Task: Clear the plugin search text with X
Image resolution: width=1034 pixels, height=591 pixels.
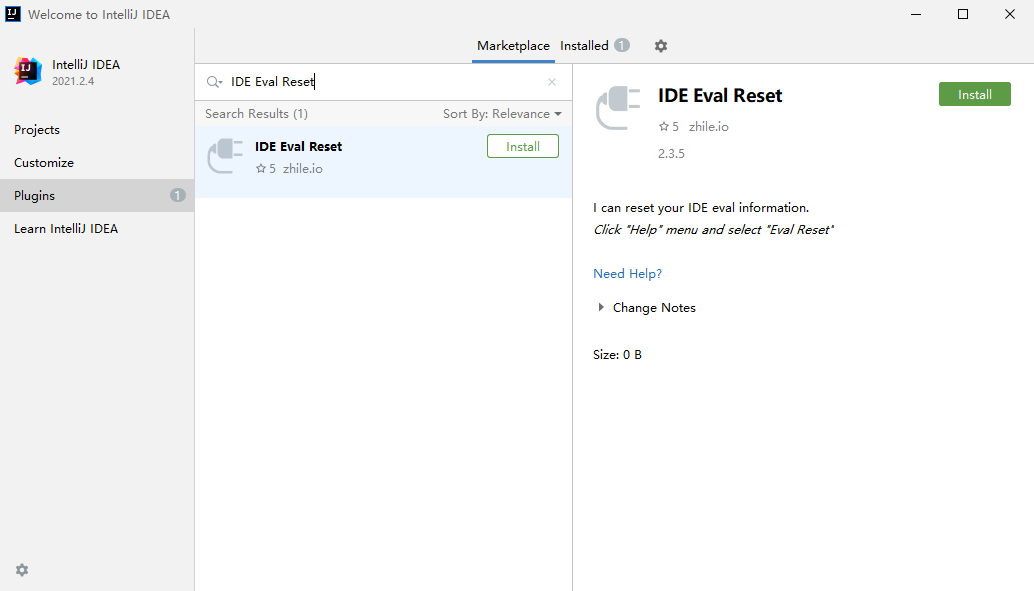Action: [552, 82]
